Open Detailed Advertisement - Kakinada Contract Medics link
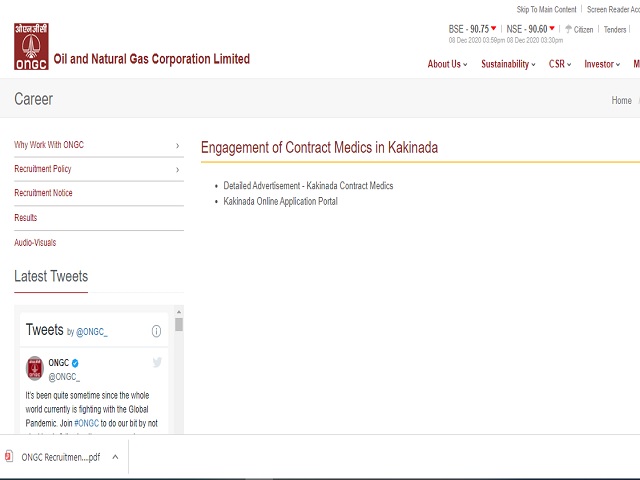Screen dimensions: 640x480 click(308, 186)
